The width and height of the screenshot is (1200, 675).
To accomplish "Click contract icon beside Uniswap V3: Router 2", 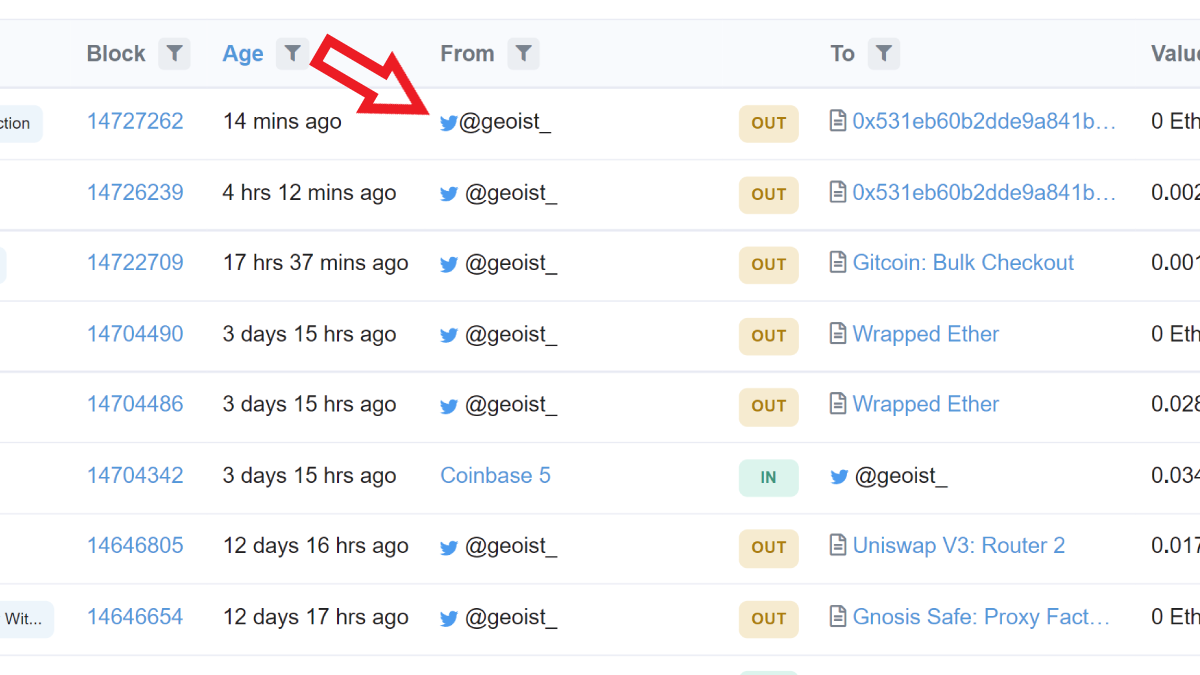I will pos(838,546).
